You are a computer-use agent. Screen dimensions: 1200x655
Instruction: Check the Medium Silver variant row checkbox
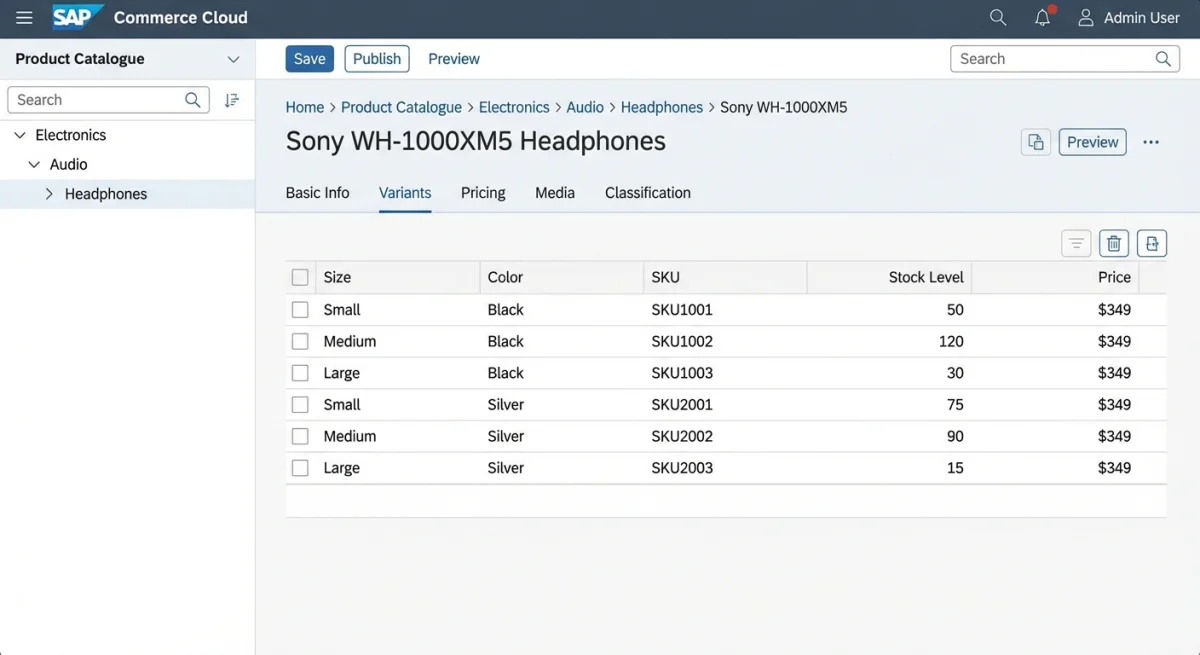click(300, 436)
